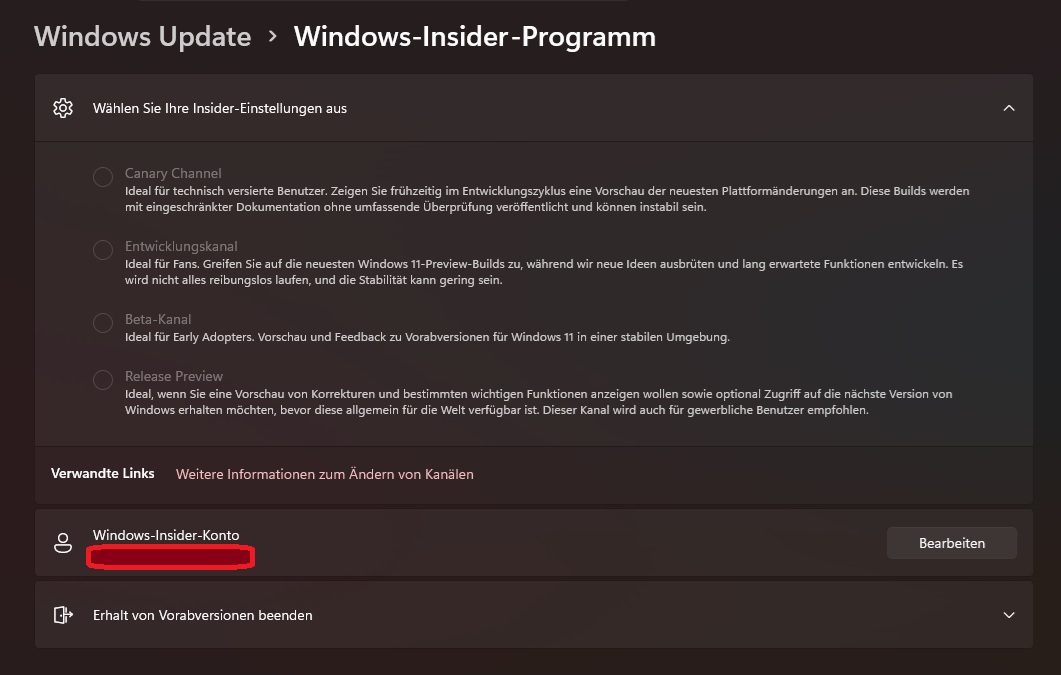
Task: Expand Erhalt von Vorabversionen beenden chevron
Action: [1009, 615]
